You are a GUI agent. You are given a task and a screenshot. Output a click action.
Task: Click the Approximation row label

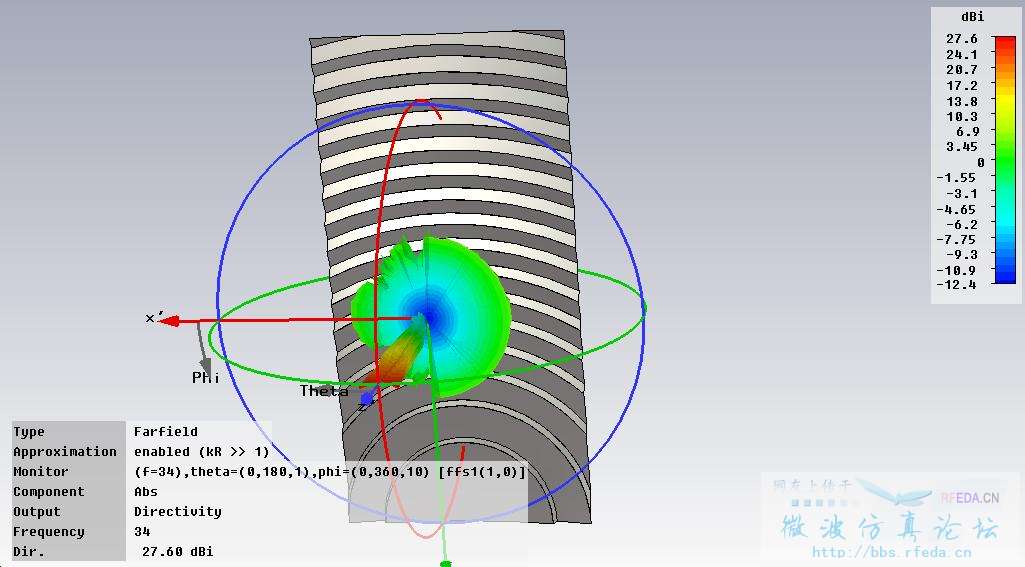65,451
